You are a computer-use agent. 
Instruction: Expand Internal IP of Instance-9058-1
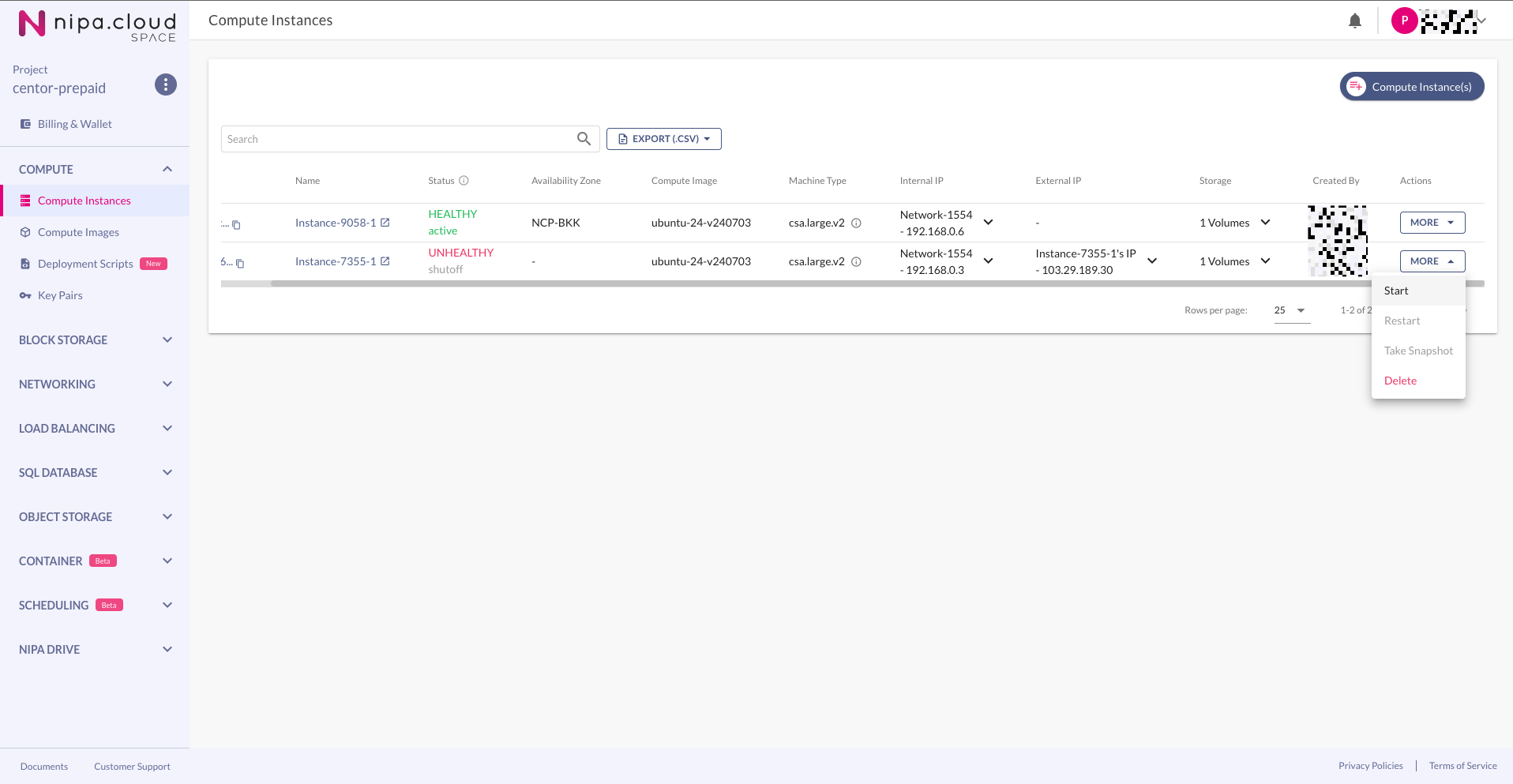pyautogui.click(x=988, y=223)
